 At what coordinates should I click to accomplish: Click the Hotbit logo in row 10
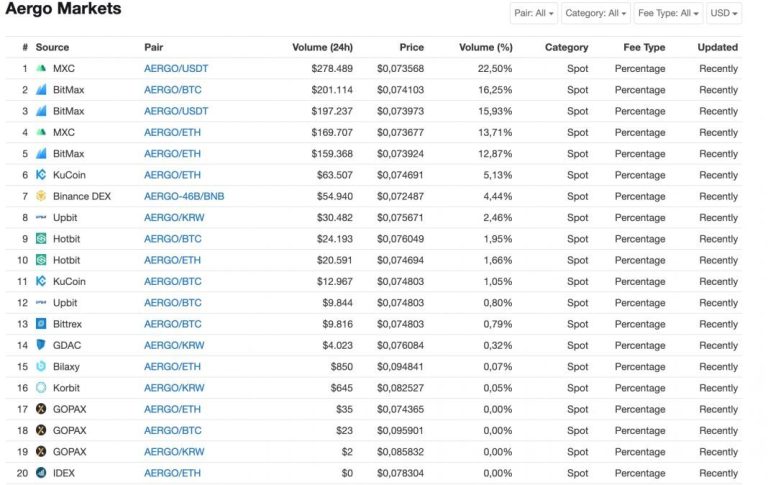(41, 260)
